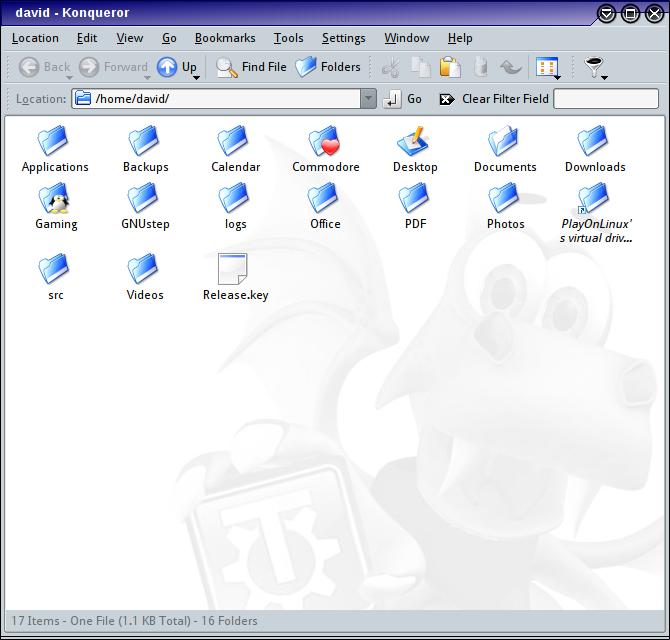This screenshot has height=640, width=670.
Task: Click the window shade menu button
Action: [x=606, y=14]
